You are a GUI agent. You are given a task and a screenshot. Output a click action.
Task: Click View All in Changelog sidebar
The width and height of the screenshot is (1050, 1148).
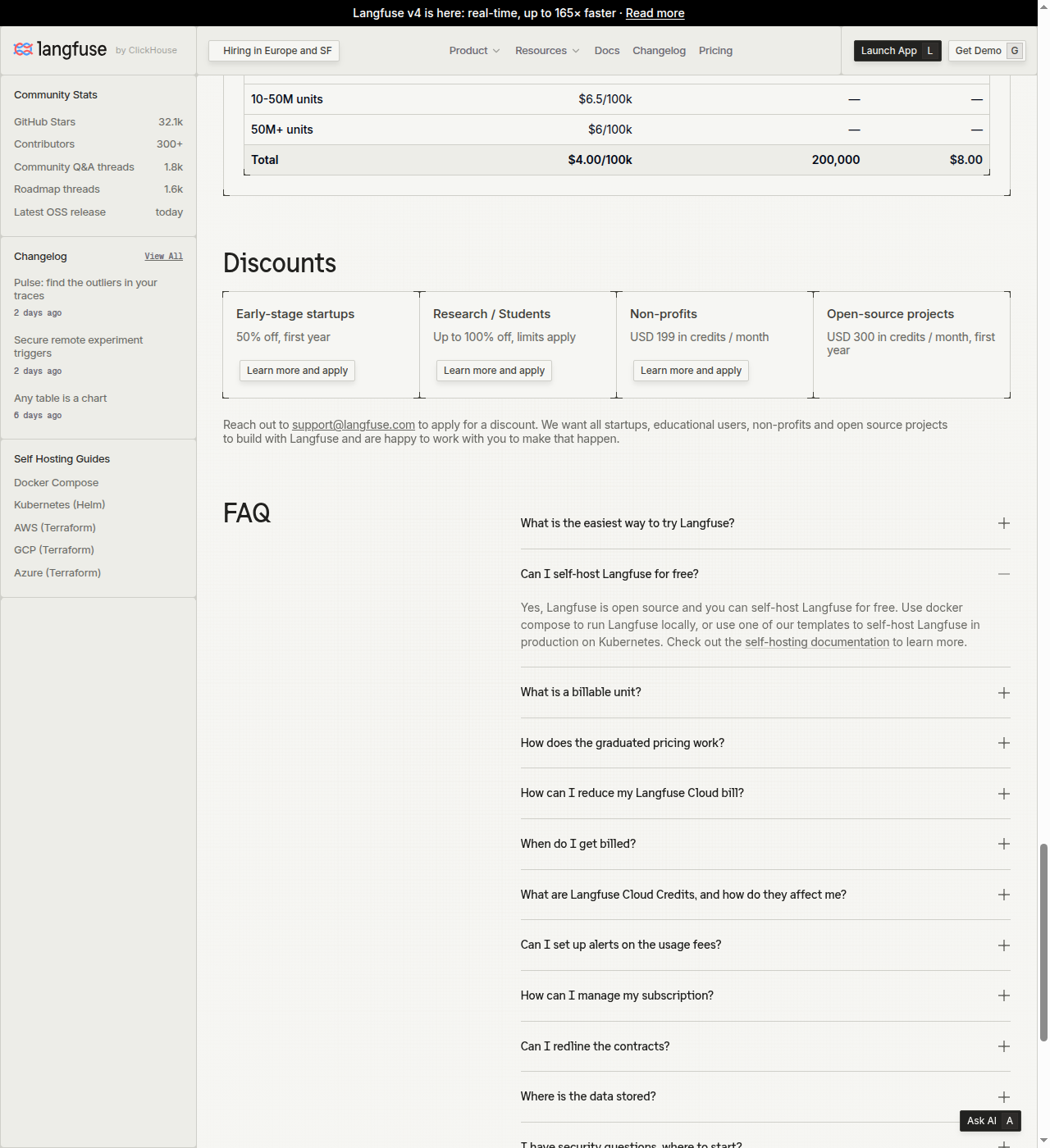point(163,257)
